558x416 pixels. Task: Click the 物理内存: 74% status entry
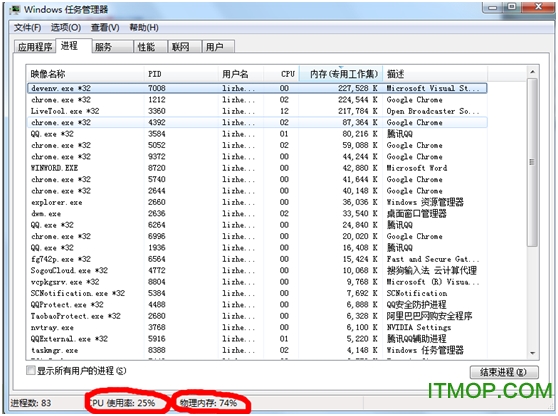pyautogui.click(x=209, y=403)
